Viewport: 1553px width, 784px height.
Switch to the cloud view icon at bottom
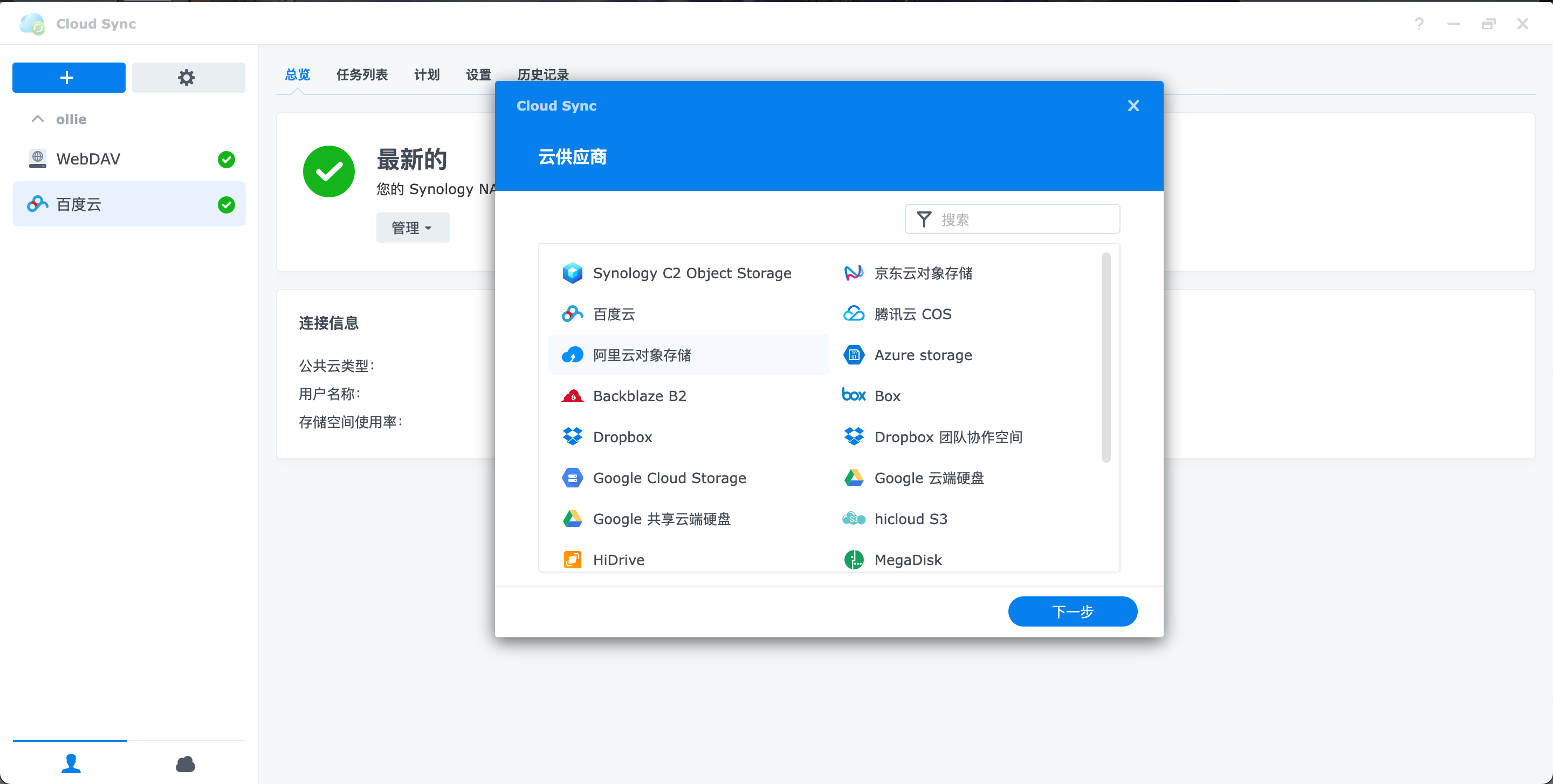[x=185, y=764]
